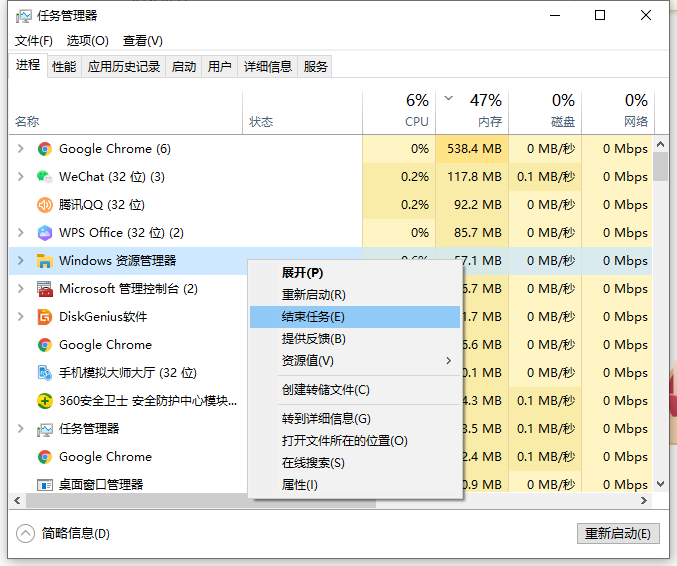This screenshot has width=677, height=566.
Task: Click the Windows 资源管理器 folder icon
Action: click(x=44, y=261)
